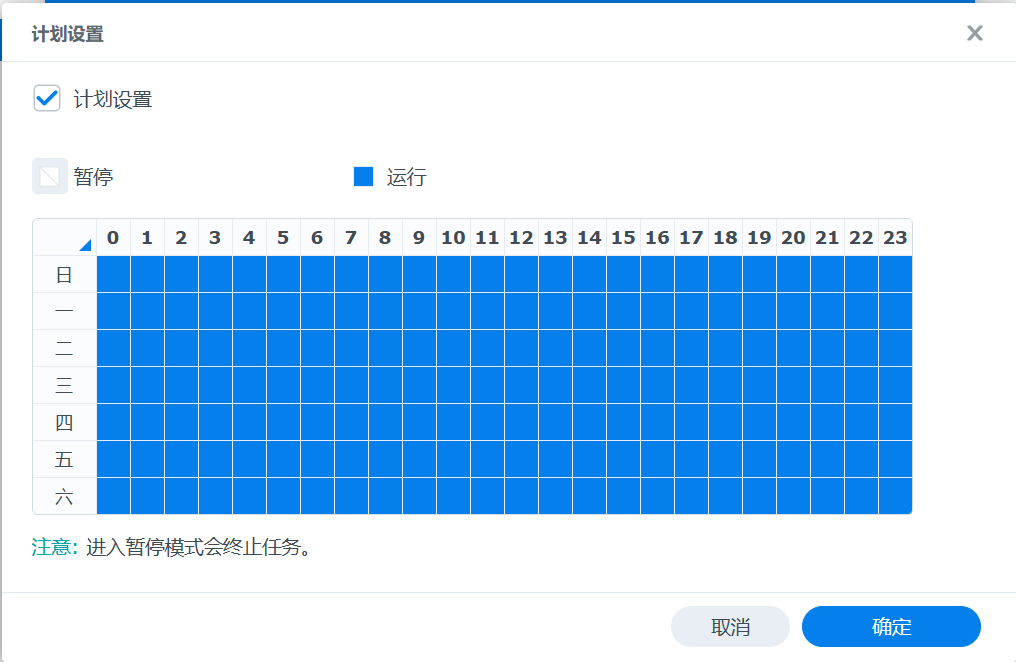Toggle the Sunday hour 0 grid cell
This screenshot has height=662, width=1016.
[x=113, y=274]
